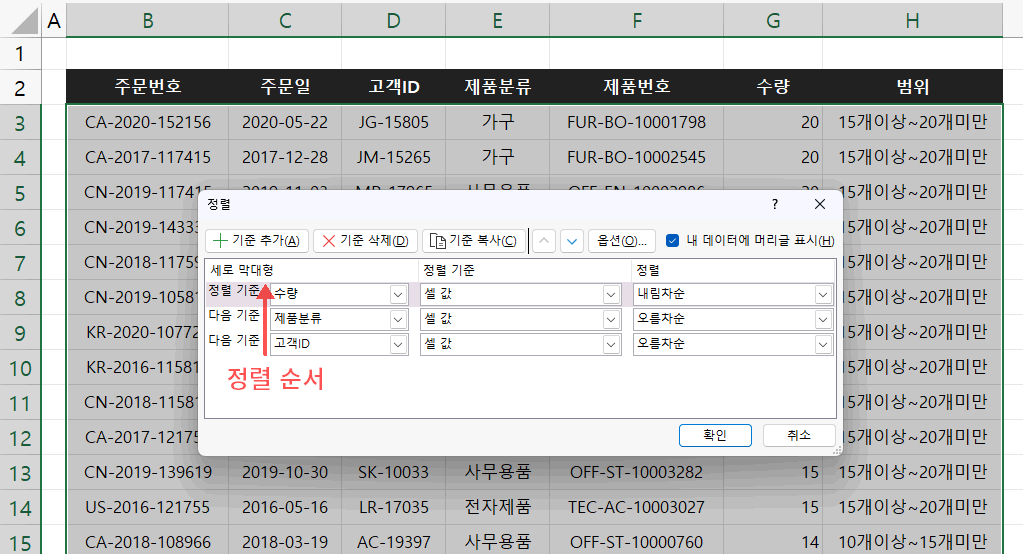
Task: Click cell FUR-BO-10002545
Action: pos(637,157)
